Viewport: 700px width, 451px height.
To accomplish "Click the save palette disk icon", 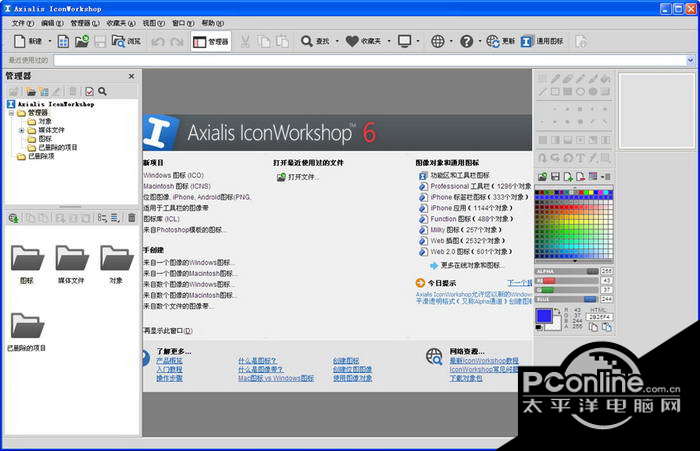I will (x=555, y=177).
